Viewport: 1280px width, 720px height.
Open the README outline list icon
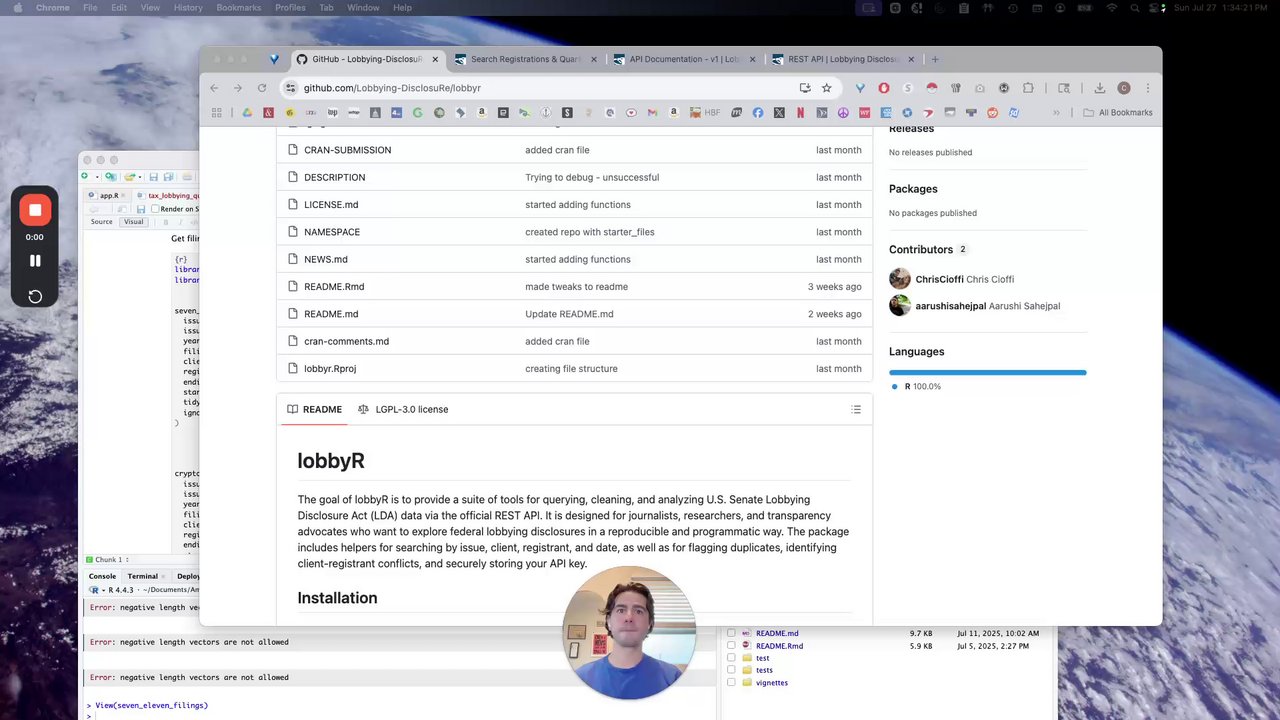pos(856,409)
